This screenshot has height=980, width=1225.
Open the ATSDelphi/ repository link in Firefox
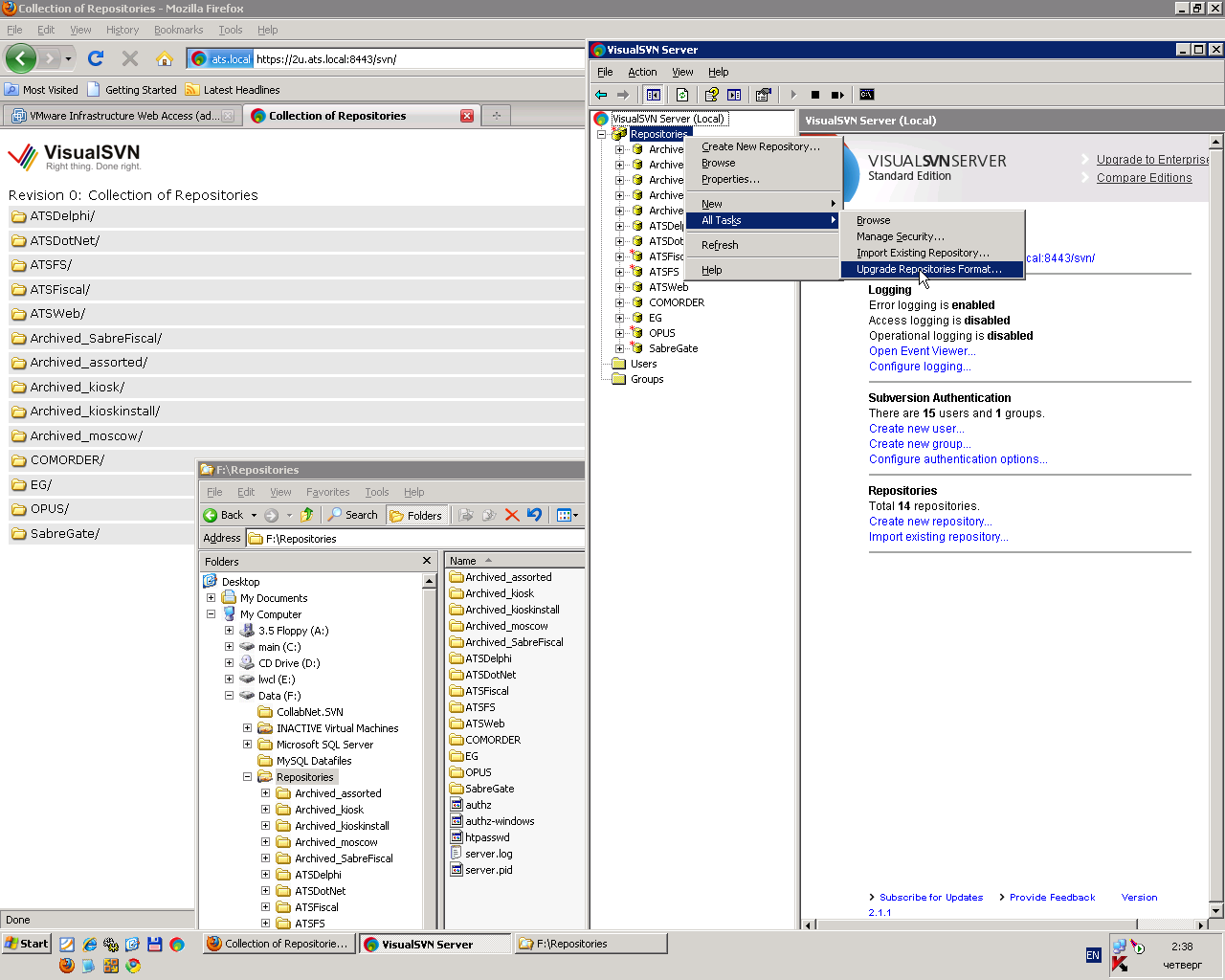(x=62, y=216)
